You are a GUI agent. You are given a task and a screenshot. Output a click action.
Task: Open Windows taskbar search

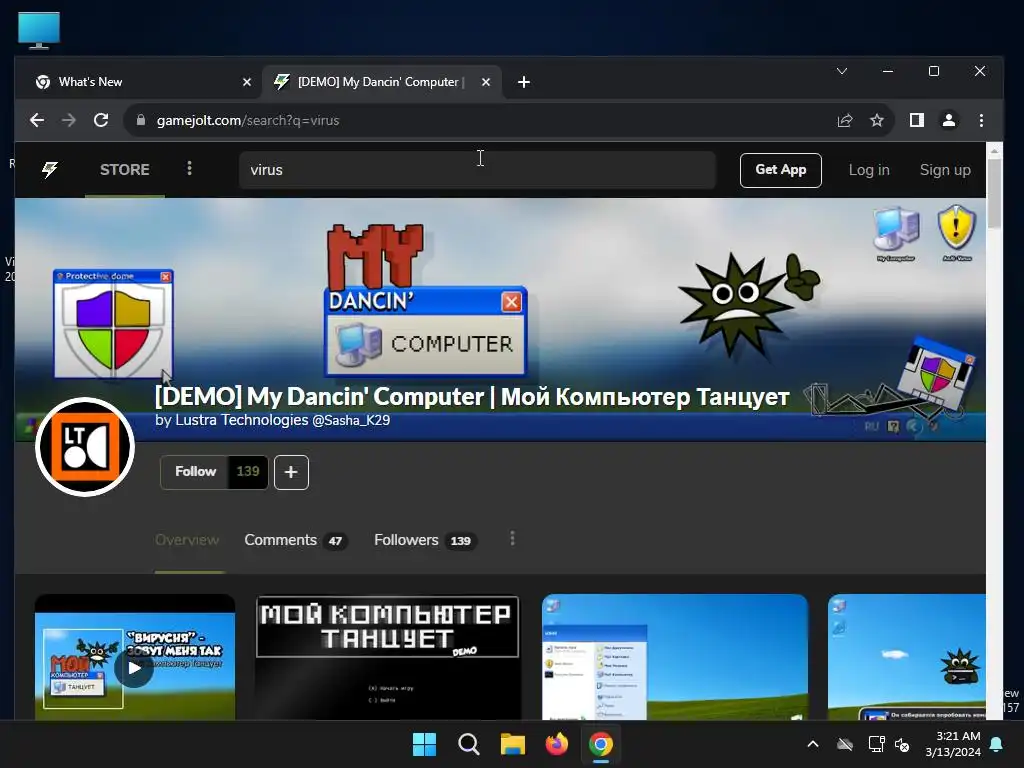[468, 744]
